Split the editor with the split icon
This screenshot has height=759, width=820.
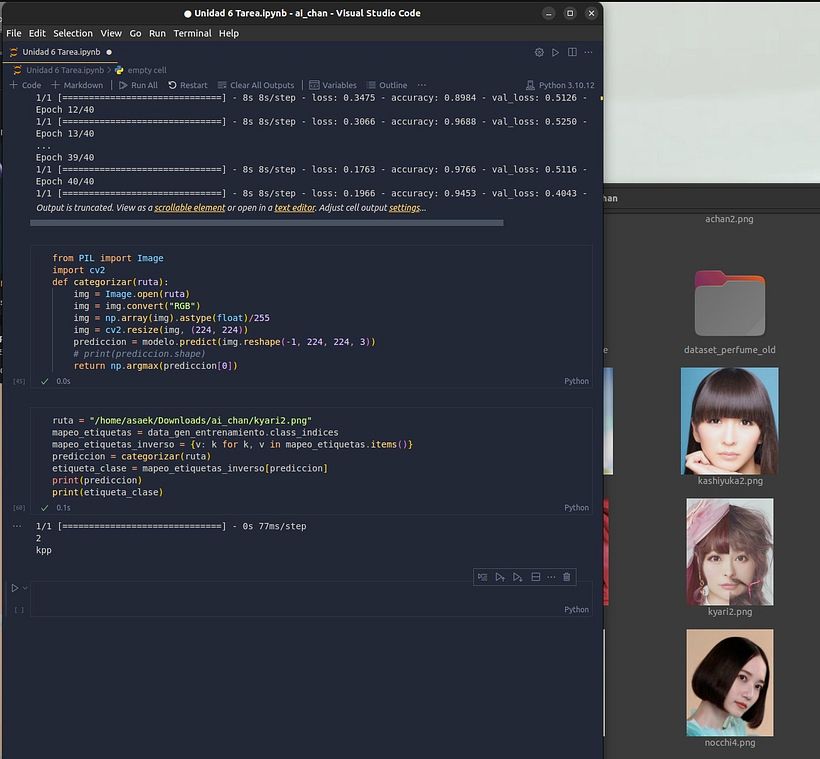572,52
